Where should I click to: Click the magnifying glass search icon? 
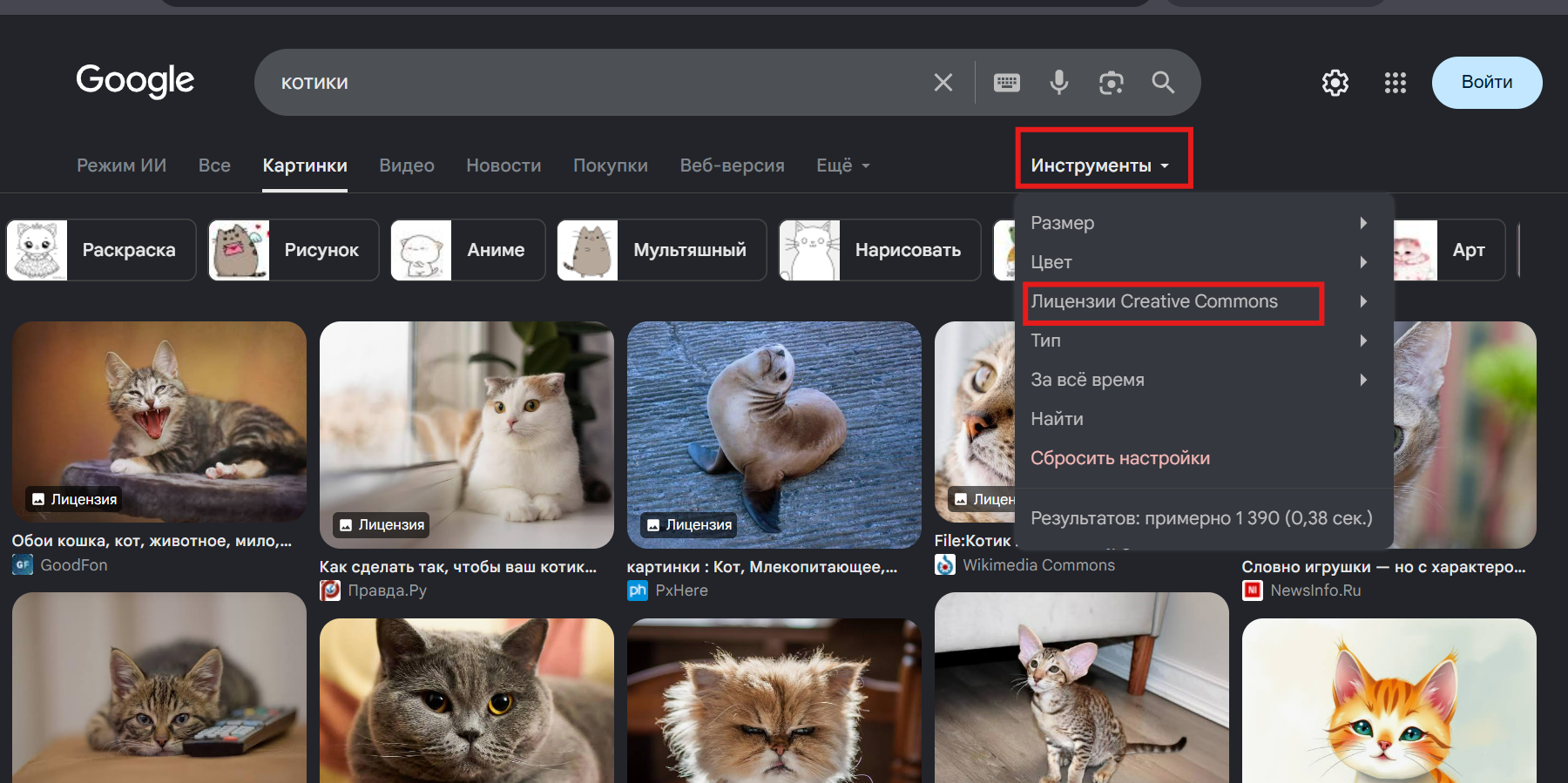1163,83
